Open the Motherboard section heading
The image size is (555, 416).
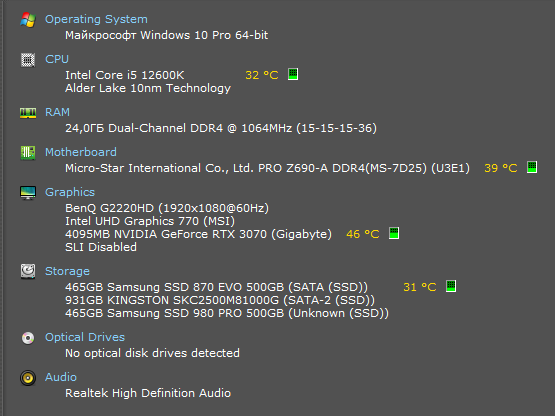click(81, 152)
